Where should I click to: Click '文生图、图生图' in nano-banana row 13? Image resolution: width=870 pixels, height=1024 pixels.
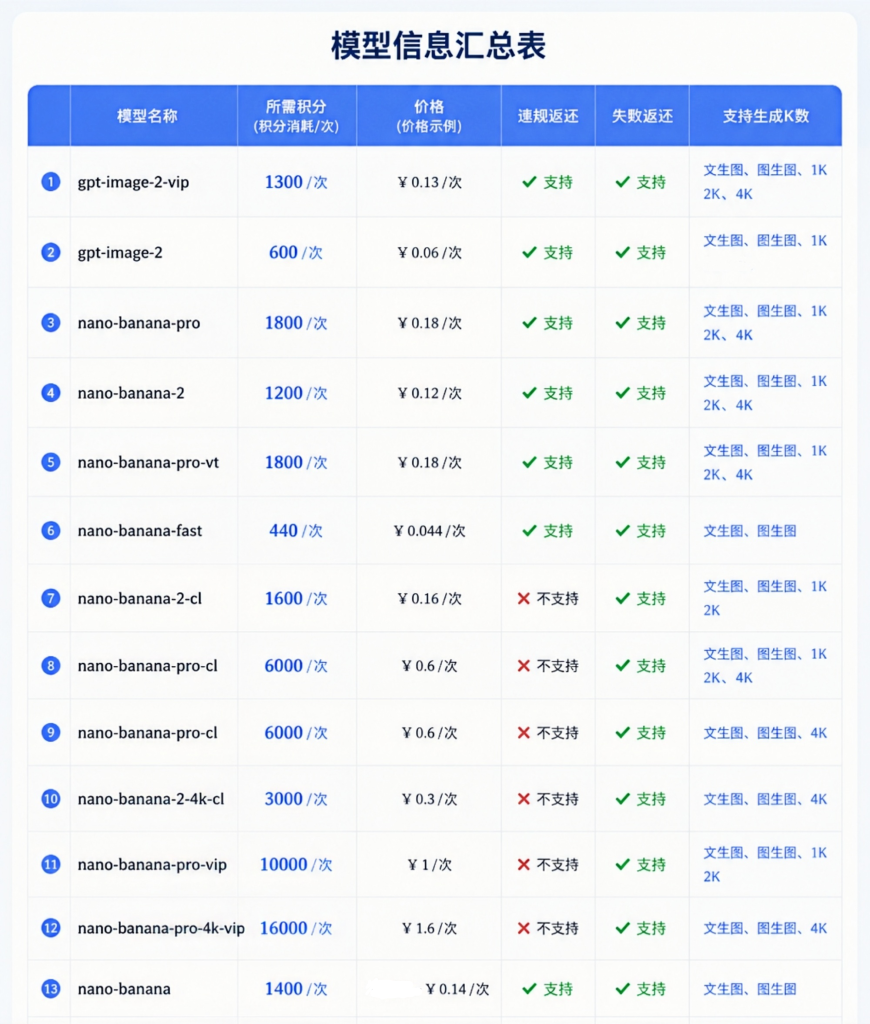pos(750,989)
